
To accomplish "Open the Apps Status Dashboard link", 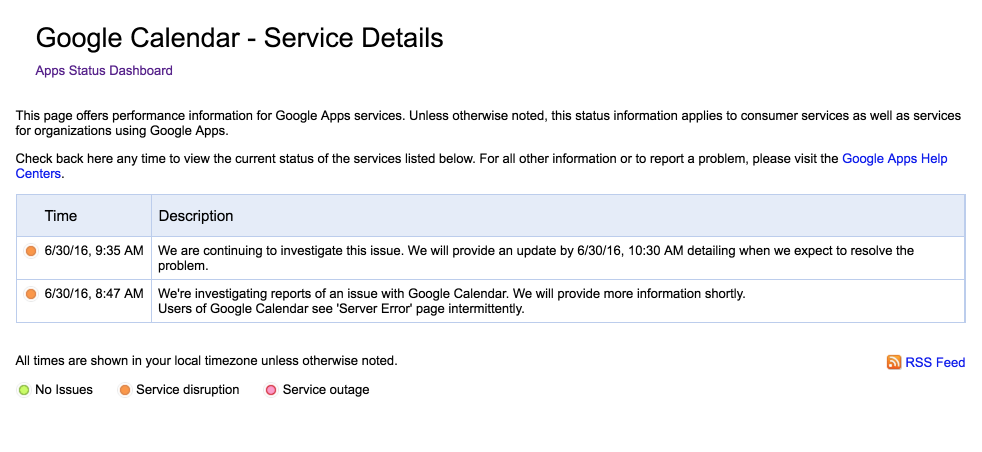I will [104, 71].
